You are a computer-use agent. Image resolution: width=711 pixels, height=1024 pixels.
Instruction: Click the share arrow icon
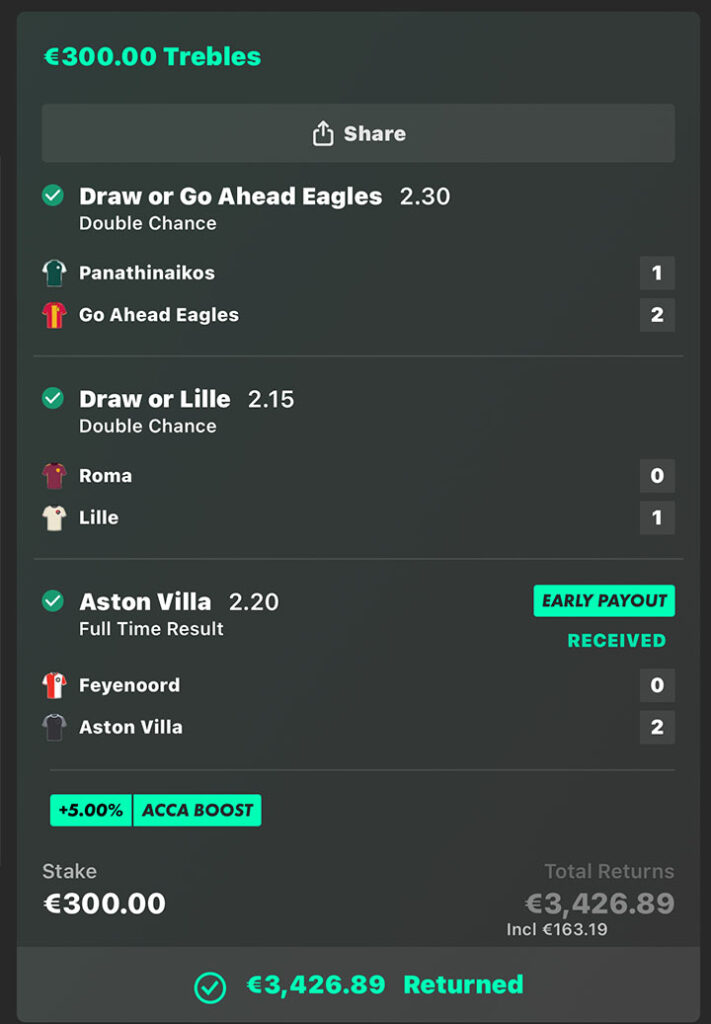coord(322,134)
